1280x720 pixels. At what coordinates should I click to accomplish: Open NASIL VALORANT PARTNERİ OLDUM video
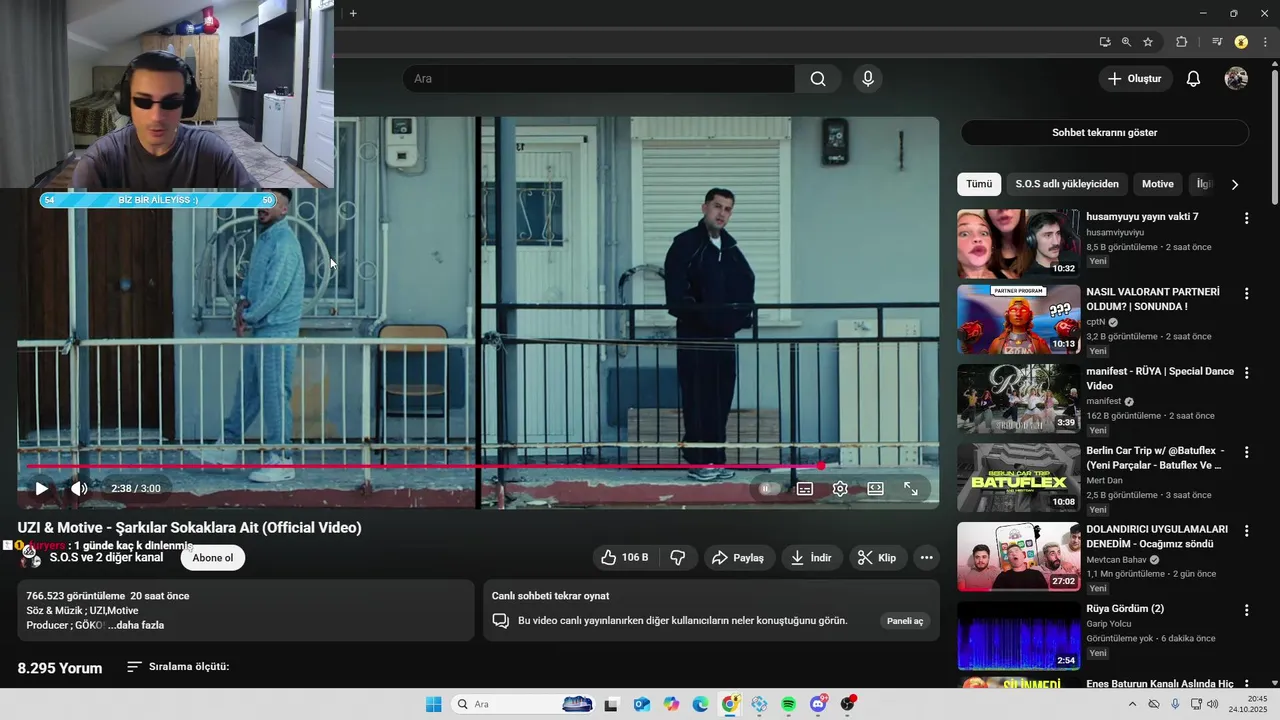(x=1018, y=320)
